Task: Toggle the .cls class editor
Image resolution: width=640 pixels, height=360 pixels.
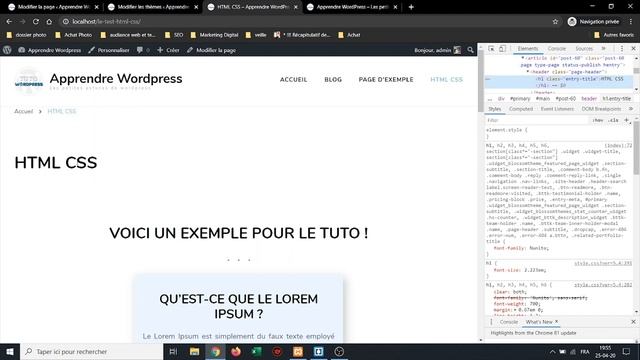Action: click(613, 120)
